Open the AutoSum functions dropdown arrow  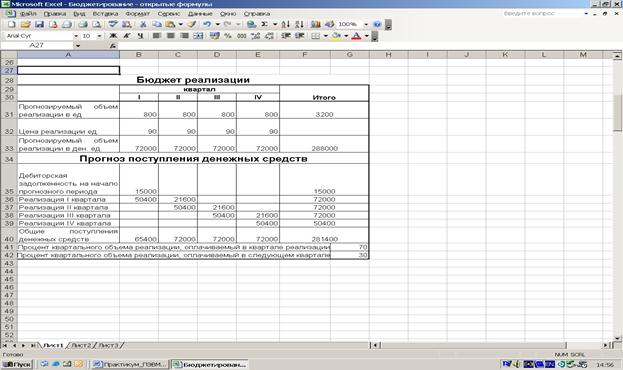point(275,25)
